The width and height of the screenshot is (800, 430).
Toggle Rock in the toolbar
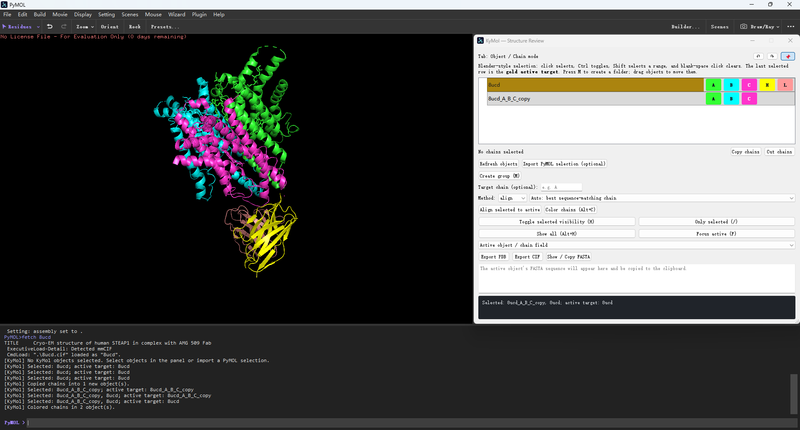pyautogui.click(x=135, y=27)
